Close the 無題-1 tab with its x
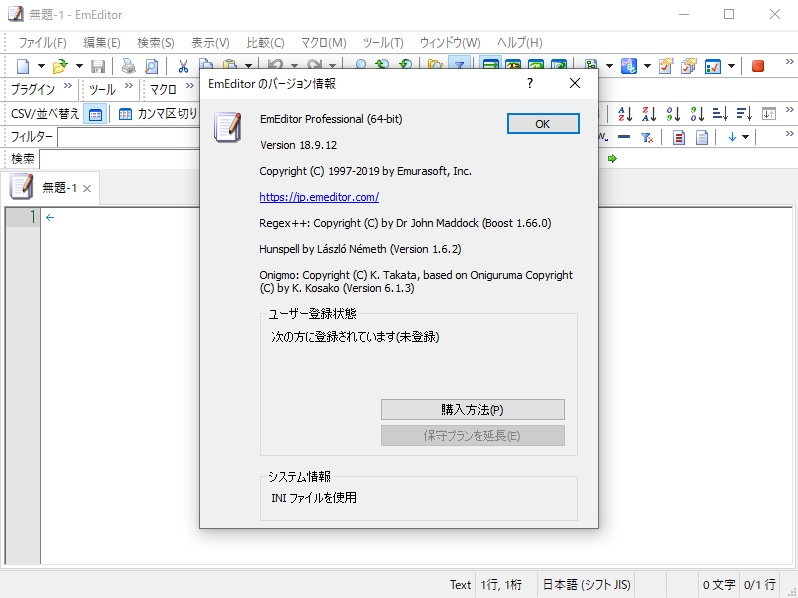 pos(87,189)
